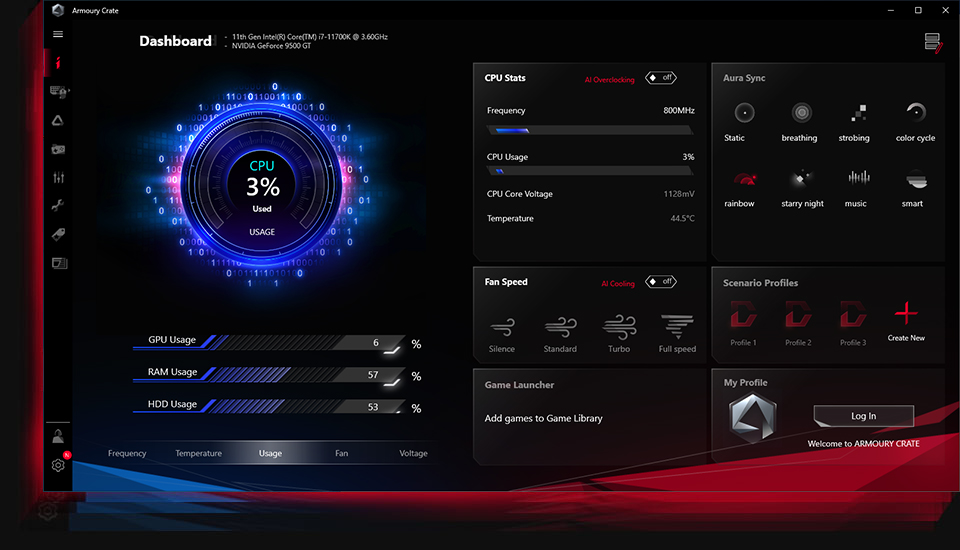The height and width of the screenshot is (550, 960).
Task: Toggle AI Cooling switch
Action: [661, 282]
